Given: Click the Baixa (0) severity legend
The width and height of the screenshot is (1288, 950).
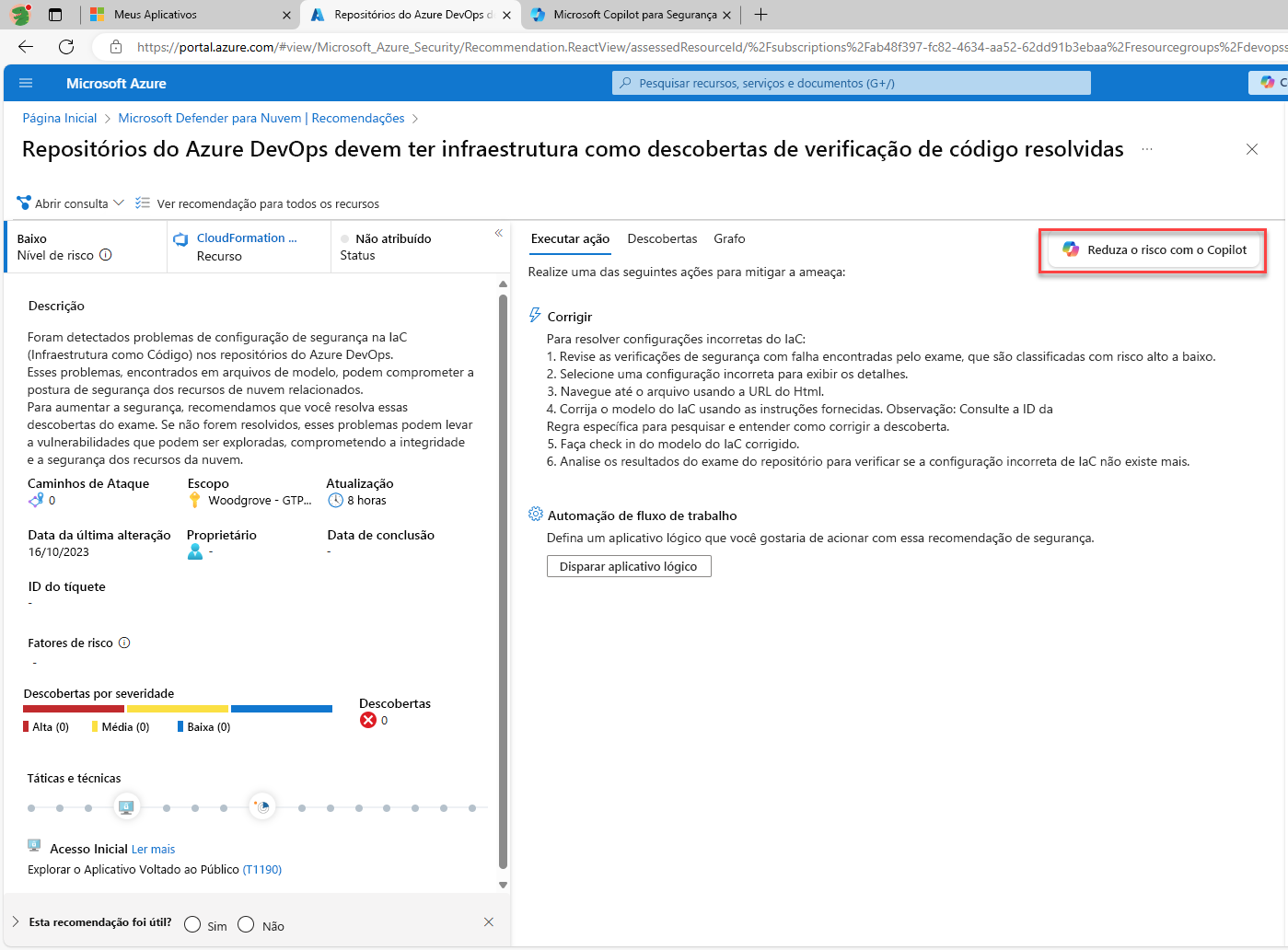Looking at the screenshot, I should click(x=204, y=726).
